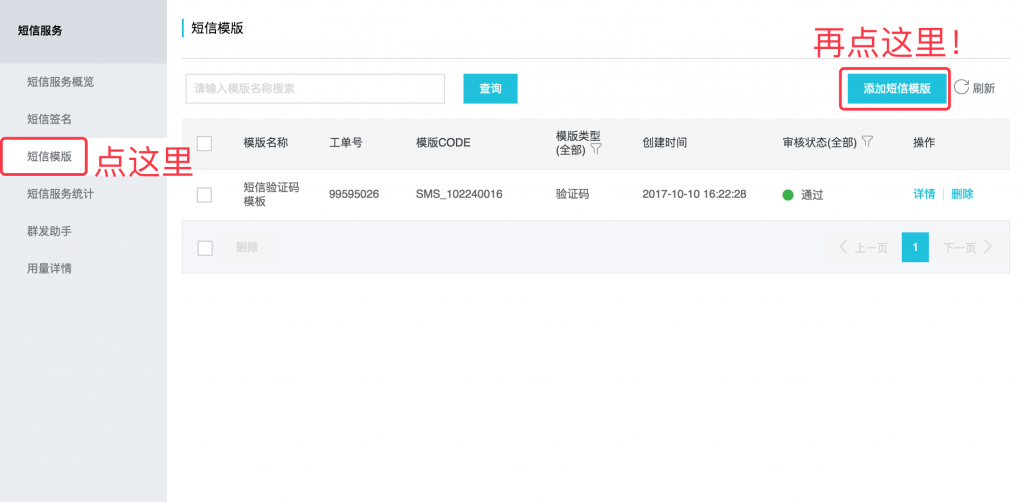The height and width of the screenshot is (502, 1024).
Task: Open the 模版类型 filter funnel icon
Action: [596, 149]
